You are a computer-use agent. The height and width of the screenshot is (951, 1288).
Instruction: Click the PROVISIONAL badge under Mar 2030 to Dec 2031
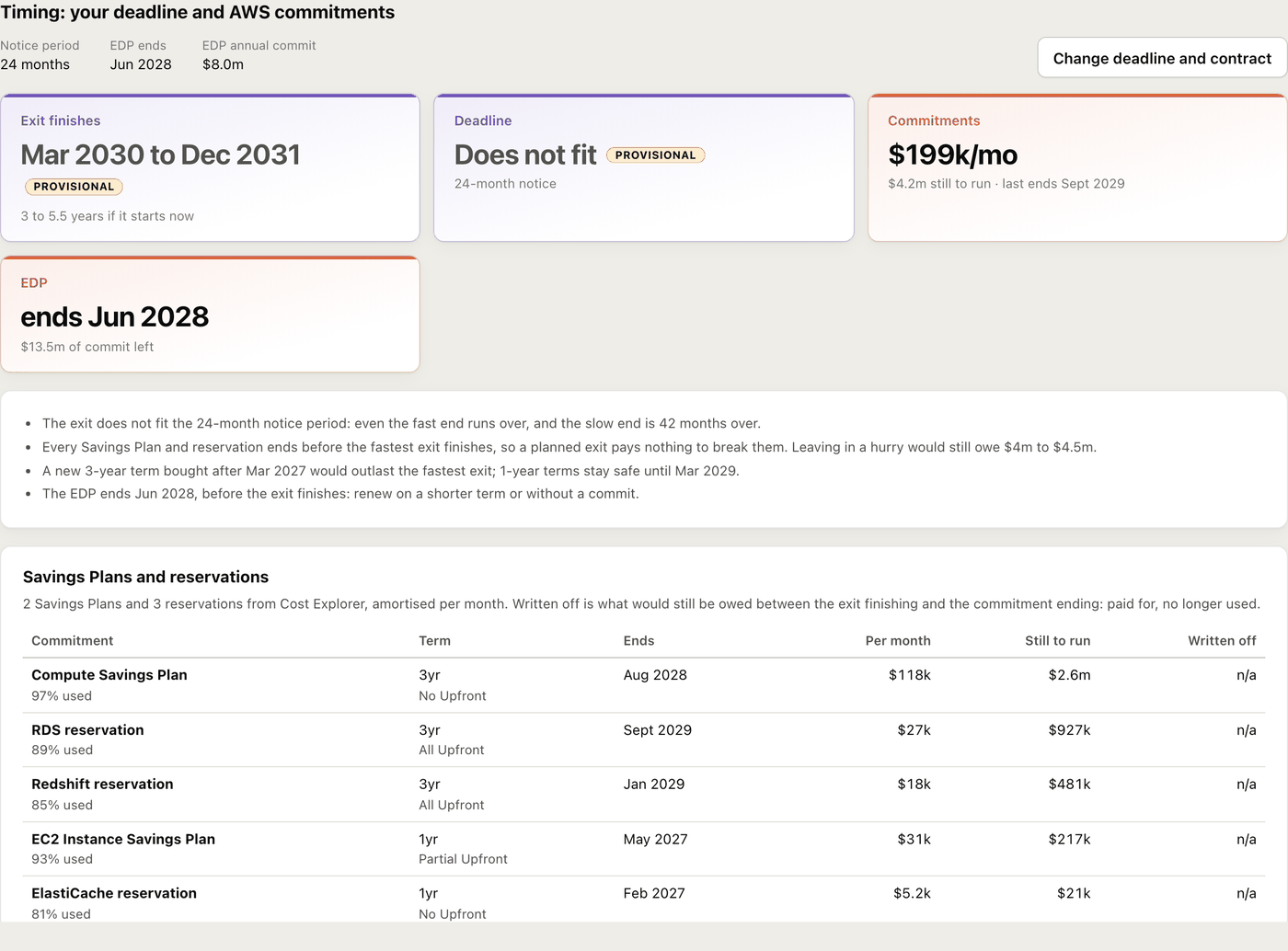[x=74, y=187]
